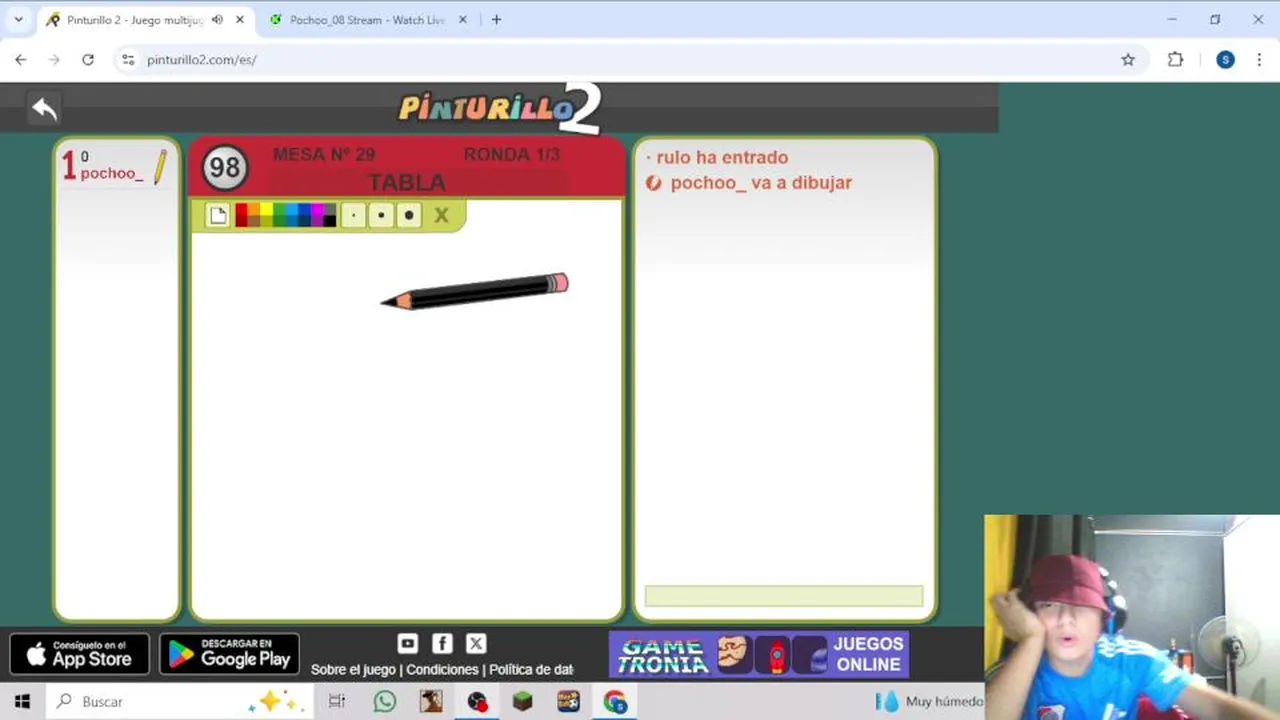Open Task View in taskbar
1280x720 pixels.
(337, 702)
